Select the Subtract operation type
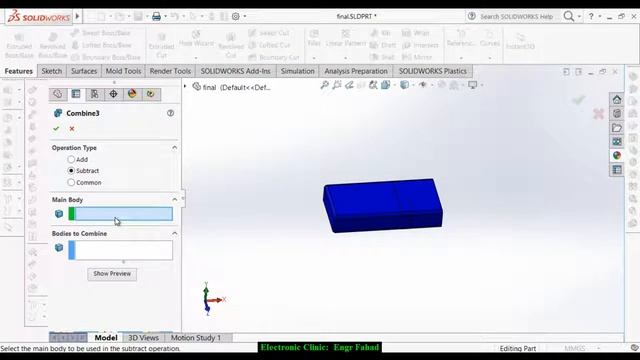Viewport: 640px width, 360px height. (x=71, y=171)
